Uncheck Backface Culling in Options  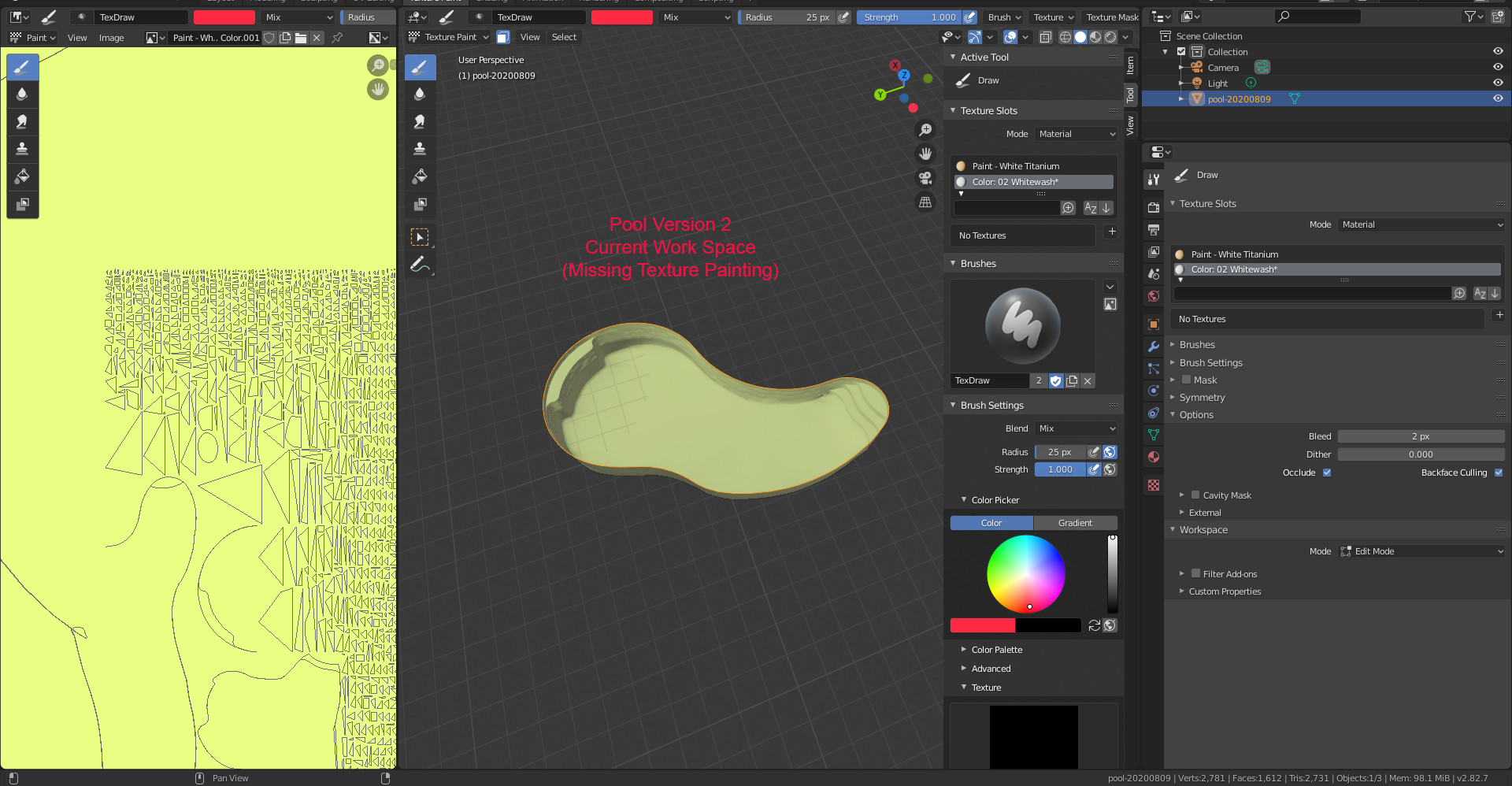[1499, 473]
